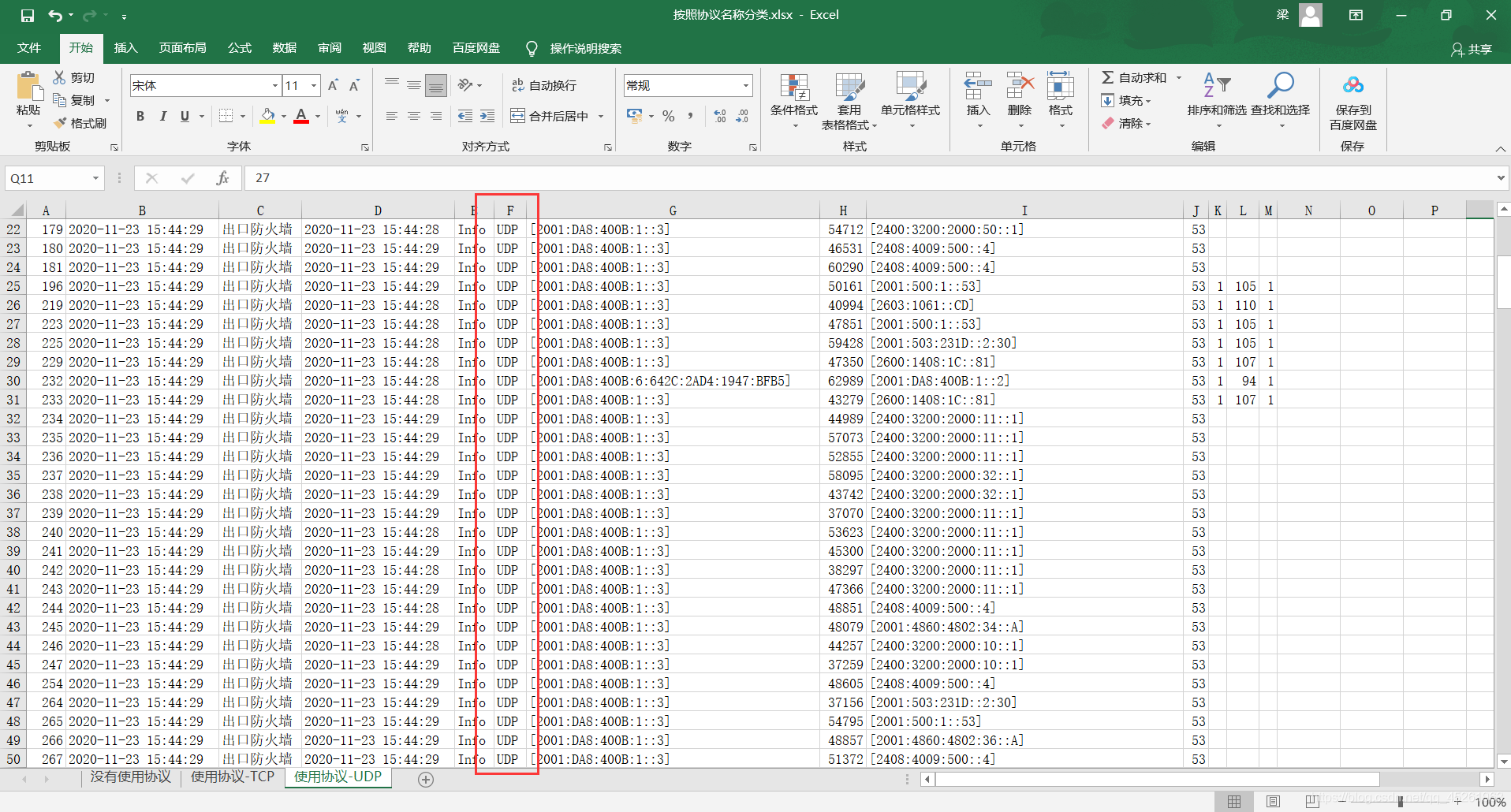Screen dimensions: 1511x812
Task: Decrease font size with the small A icon
Action: [x=354, y=85]
